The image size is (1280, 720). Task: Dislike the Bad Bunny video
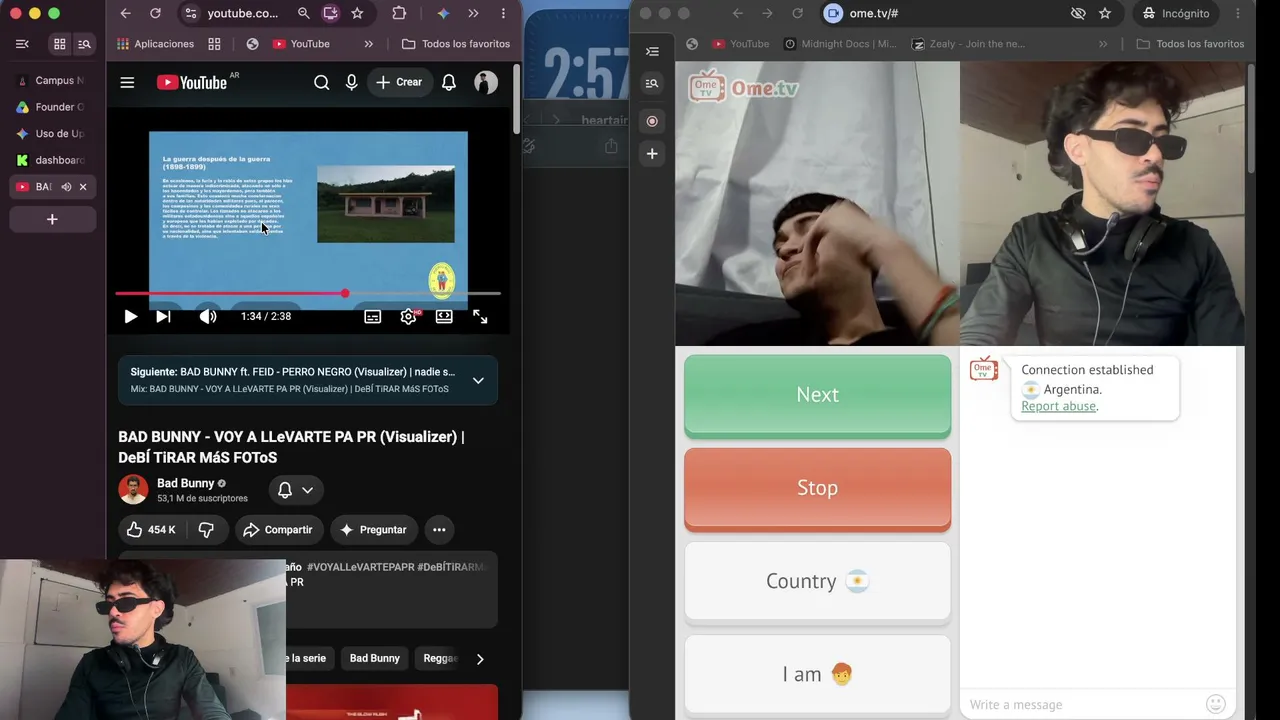tap(207, 530)
